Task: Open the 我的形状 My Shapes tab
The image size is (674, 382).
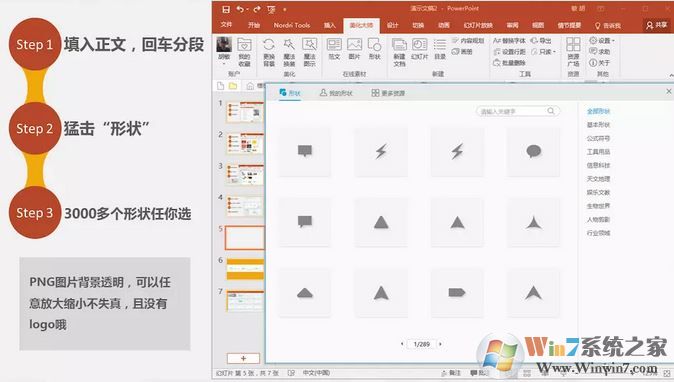Action: tap(336, 93)
